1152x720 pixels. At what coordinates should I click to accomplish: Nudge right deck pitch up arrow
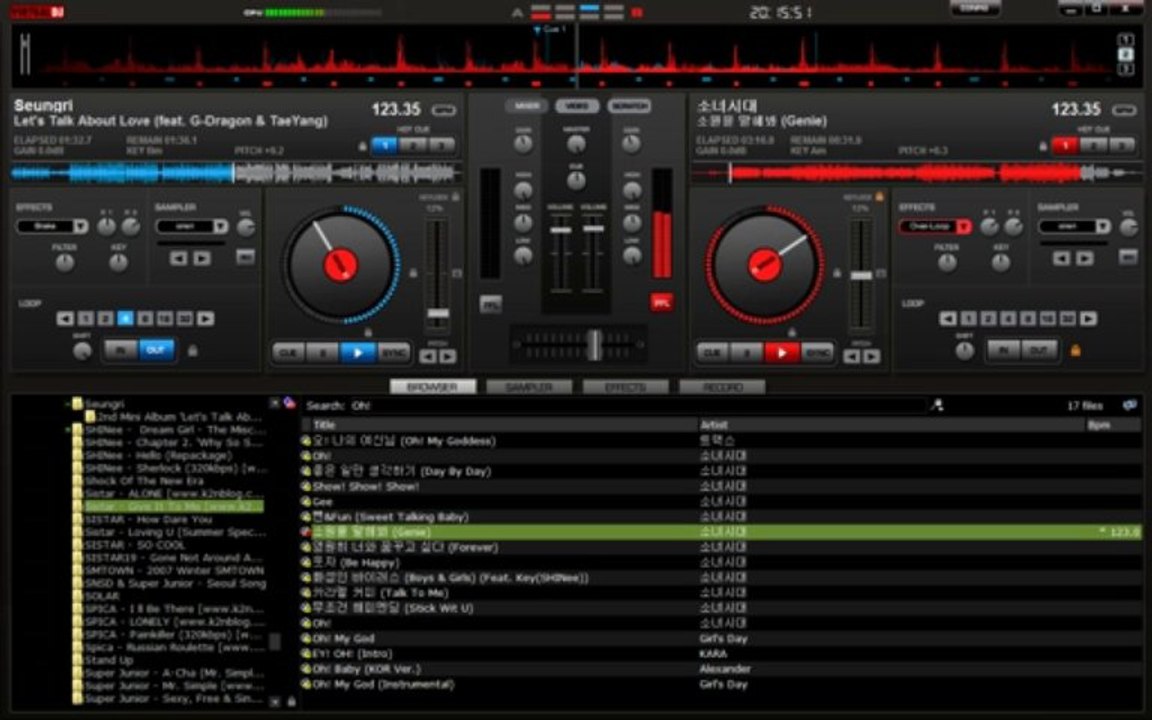[871, 356]
